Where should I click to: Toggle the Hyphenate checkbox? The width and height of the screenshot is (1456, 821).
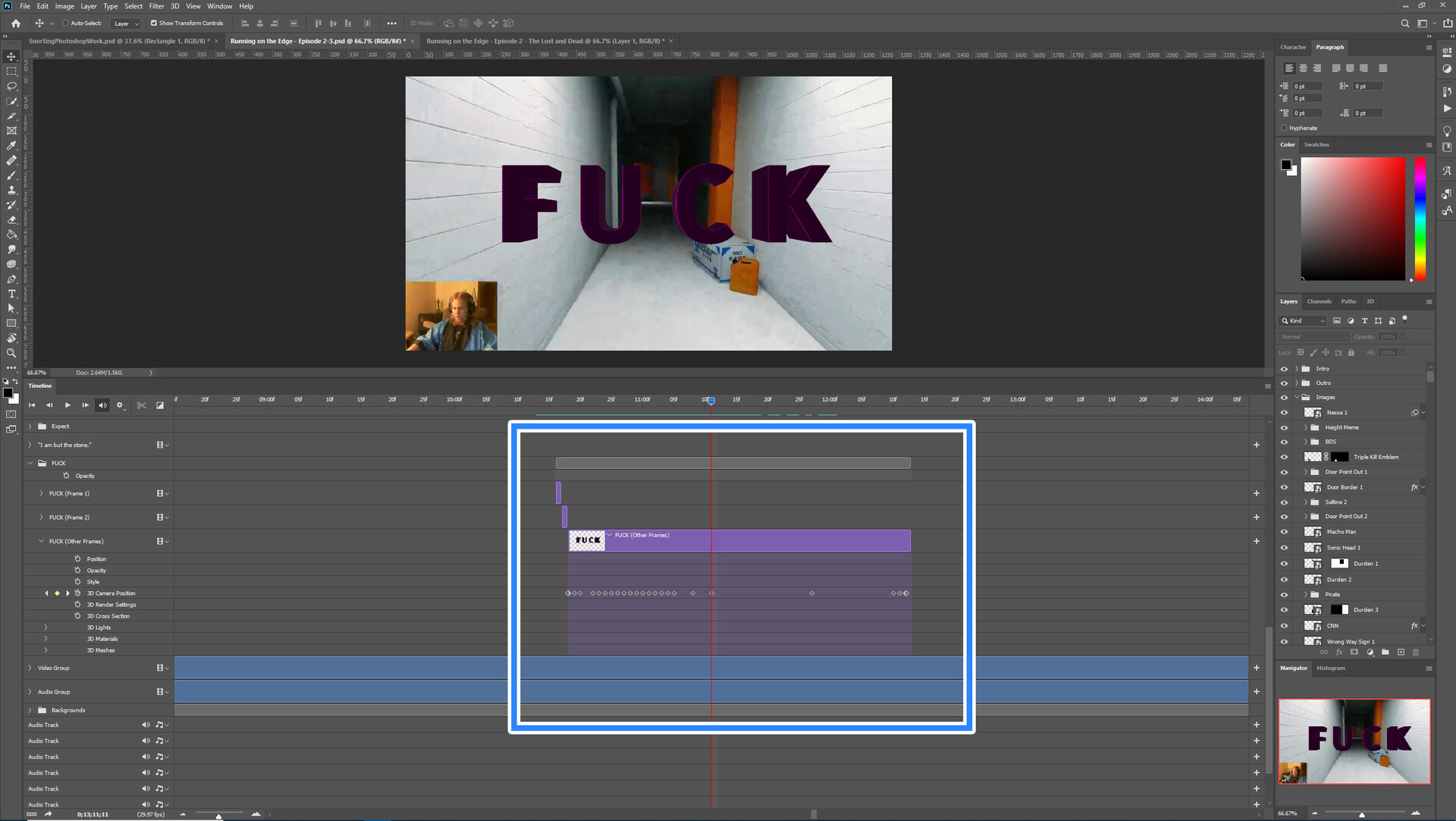[1284, 128]
